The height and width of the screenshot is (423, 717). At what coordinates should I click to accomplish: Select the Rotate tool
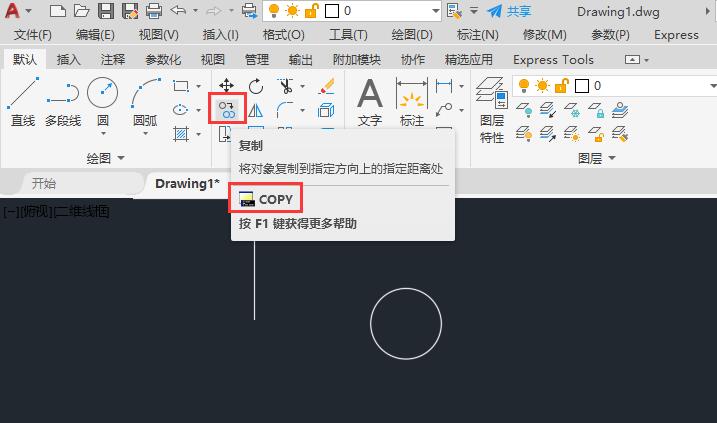(256, 86)
